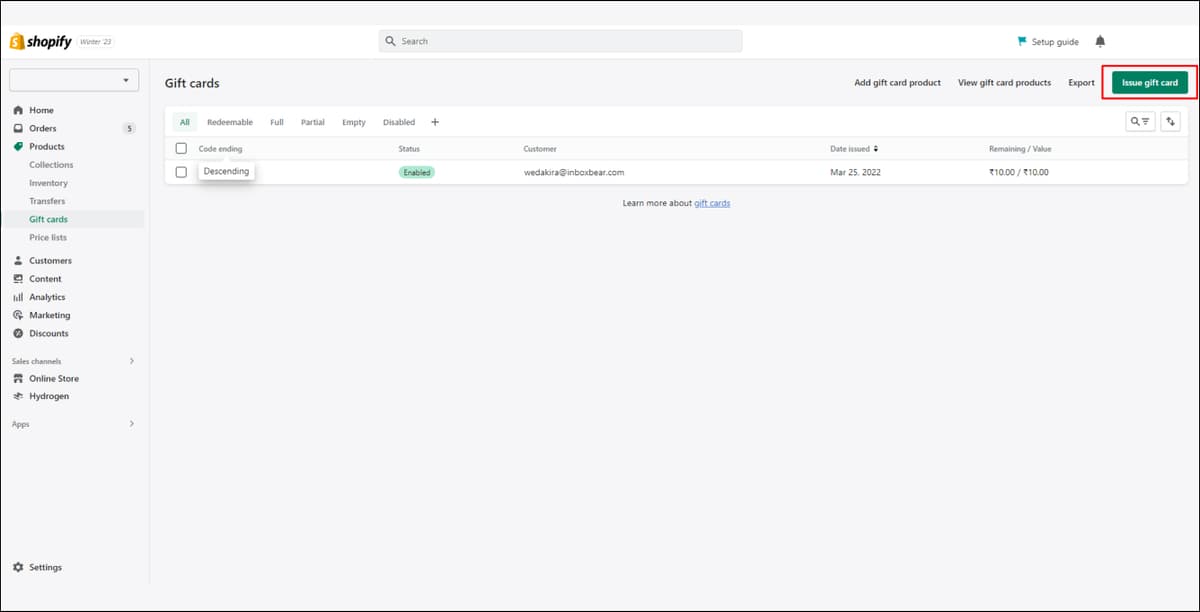Switch to the Empty tab
Screen dimensions: 1200x612
(354, 122)
